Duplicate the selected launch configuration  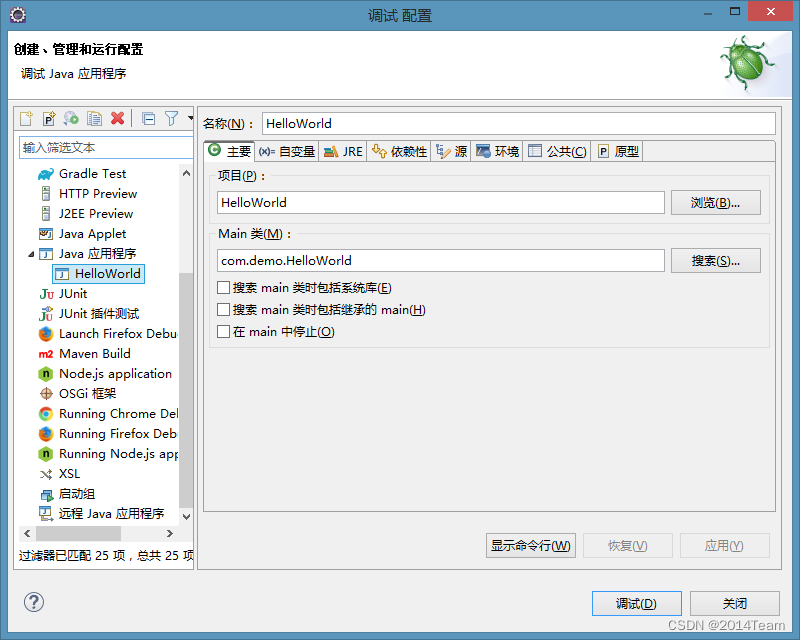click(x=94, y=118)
